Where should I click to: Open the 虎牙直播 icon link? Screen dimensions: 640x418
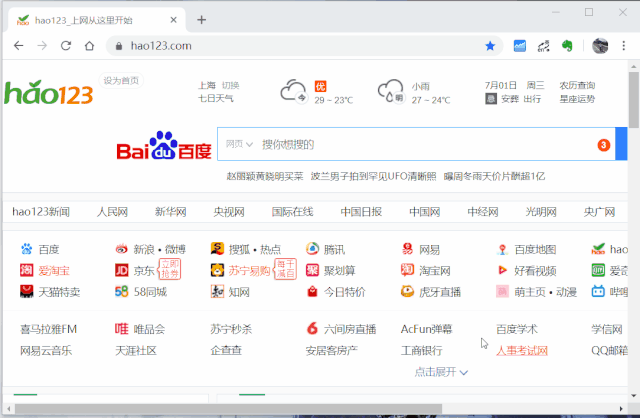pos(407,291)
